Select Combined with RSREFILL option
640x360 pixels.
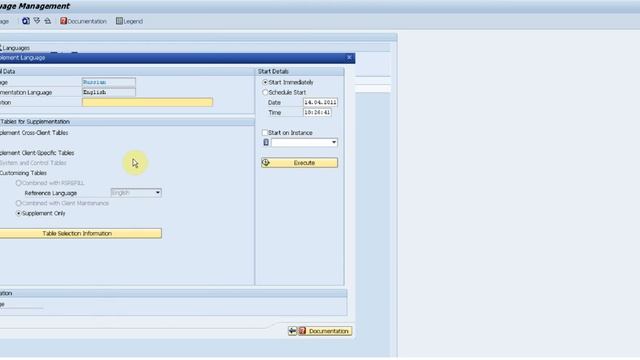pos(18,183)
